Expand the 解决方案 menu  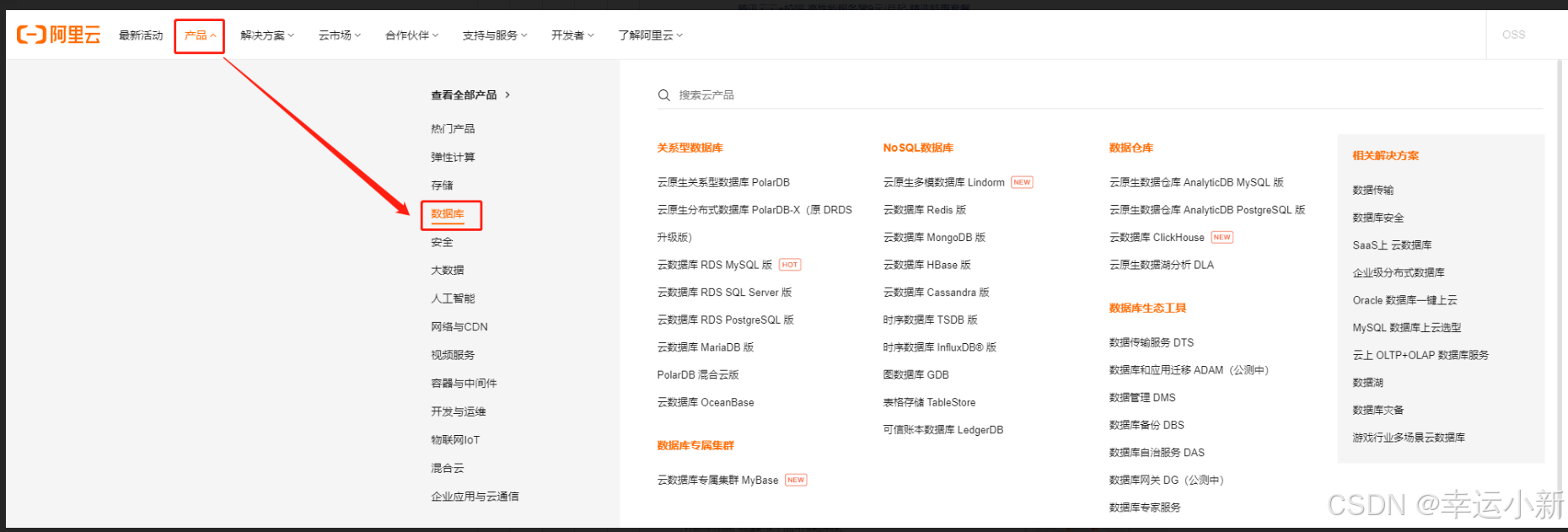point(267,35)
